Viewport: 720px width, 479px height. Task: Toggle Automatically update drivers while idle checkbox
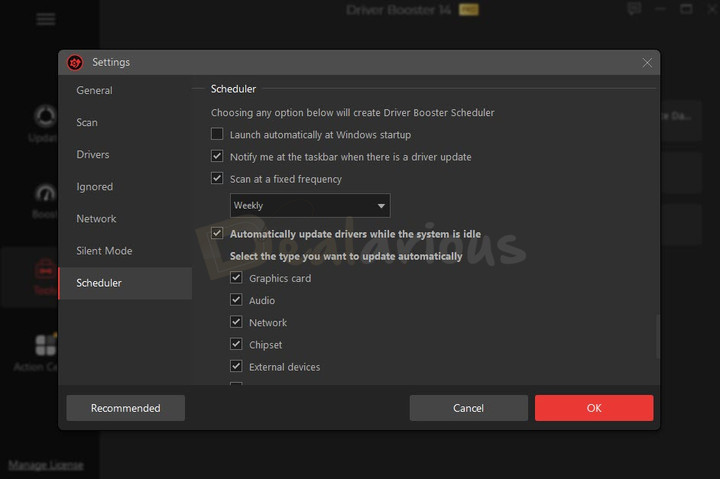tap(217, 233)
